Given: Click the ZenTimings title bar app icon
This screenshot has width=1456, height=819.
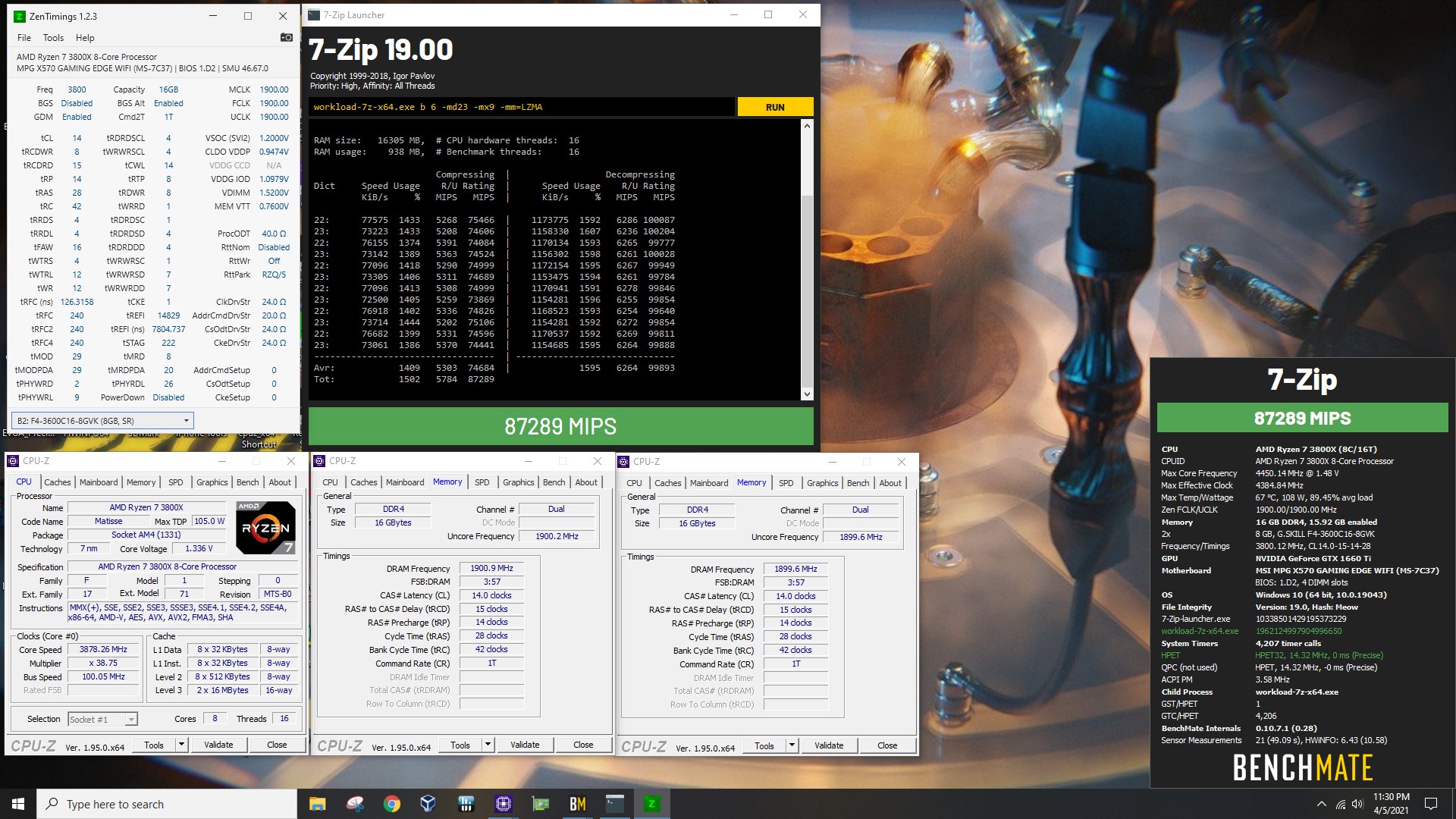Looking at the screenshot, I should pyautogui.click(x=20, y=16).
